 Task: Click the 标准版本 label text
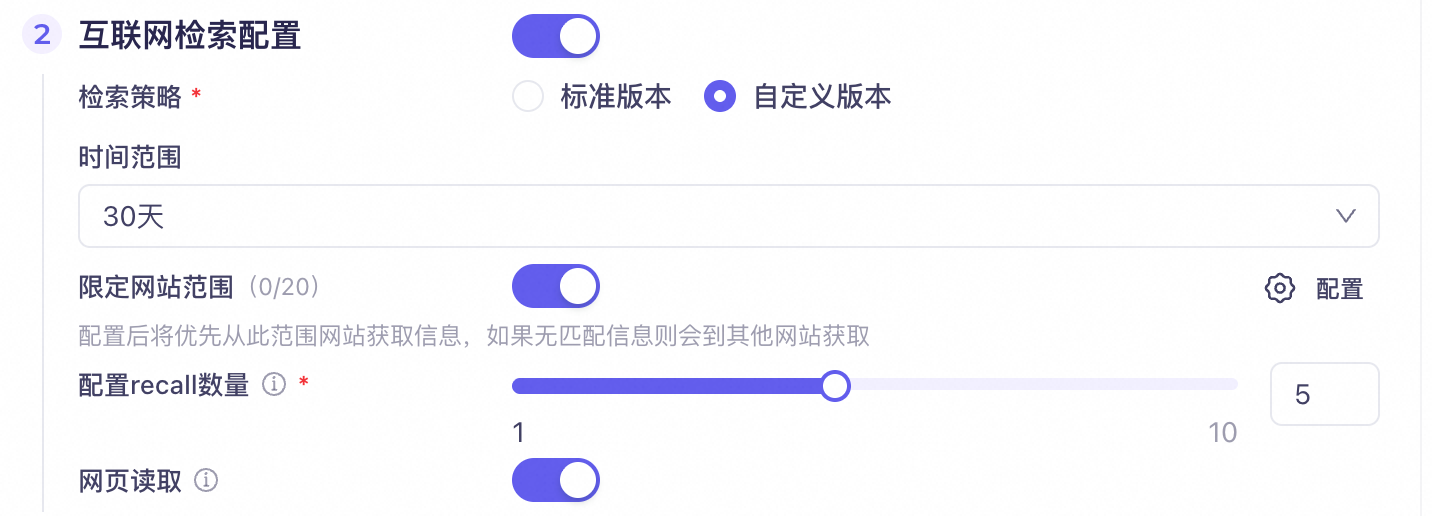[x=615, y=97]
